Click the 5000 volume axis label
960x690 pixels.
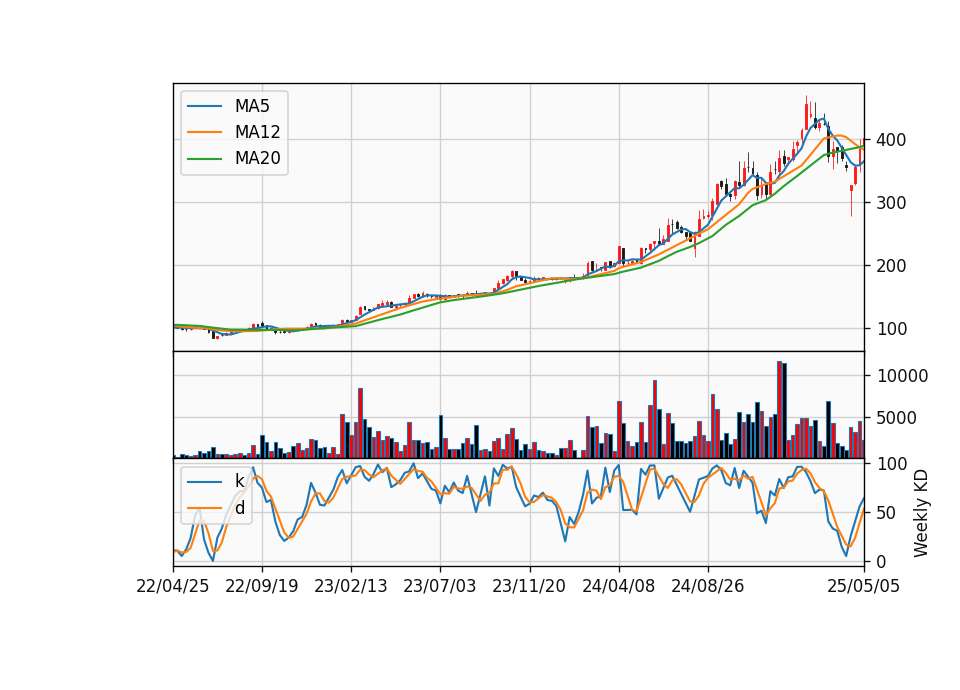(896, 418)
